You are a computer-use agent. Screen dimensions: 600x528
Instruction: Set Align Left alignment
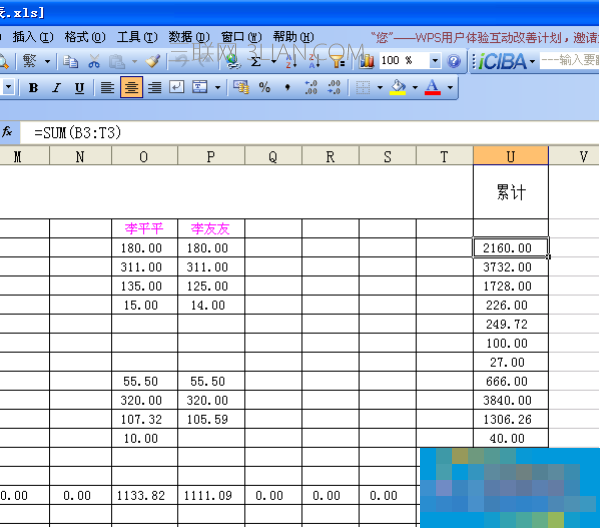(x=108, y=88)
